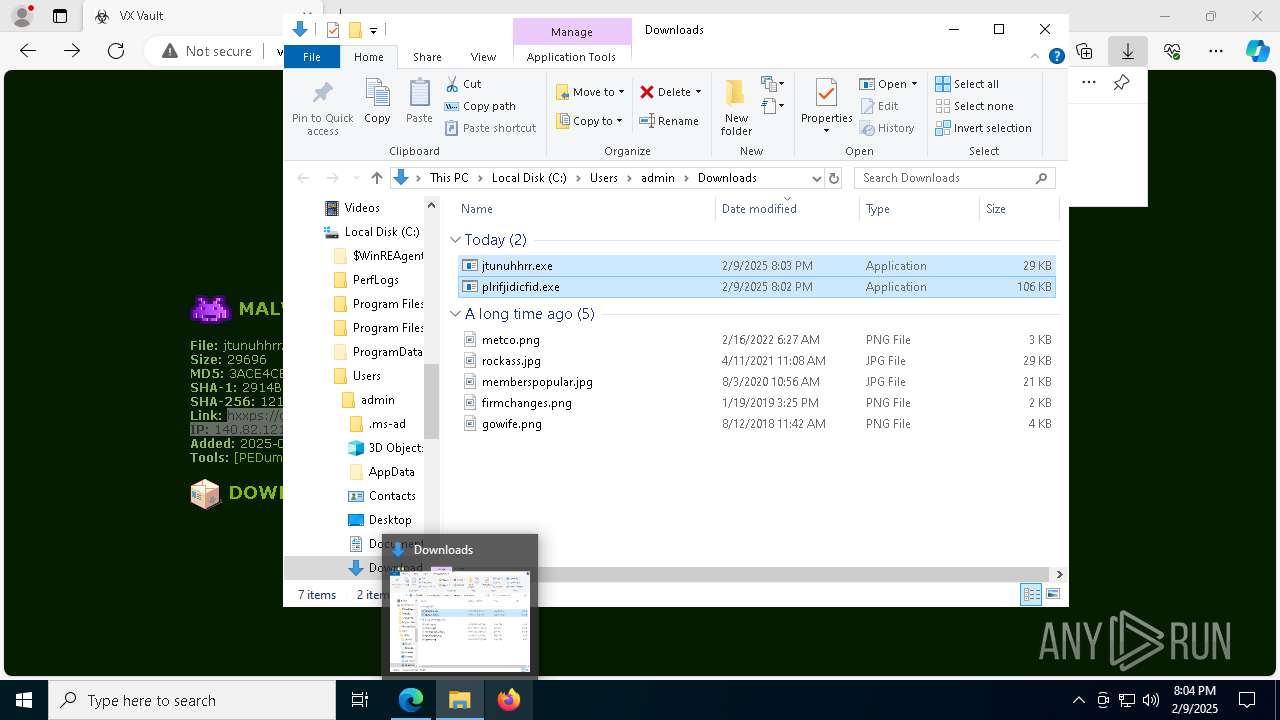This screenshot has height=720, width=1280.
Task: Click Copy path in ribbon
Action: coord(480,106)
